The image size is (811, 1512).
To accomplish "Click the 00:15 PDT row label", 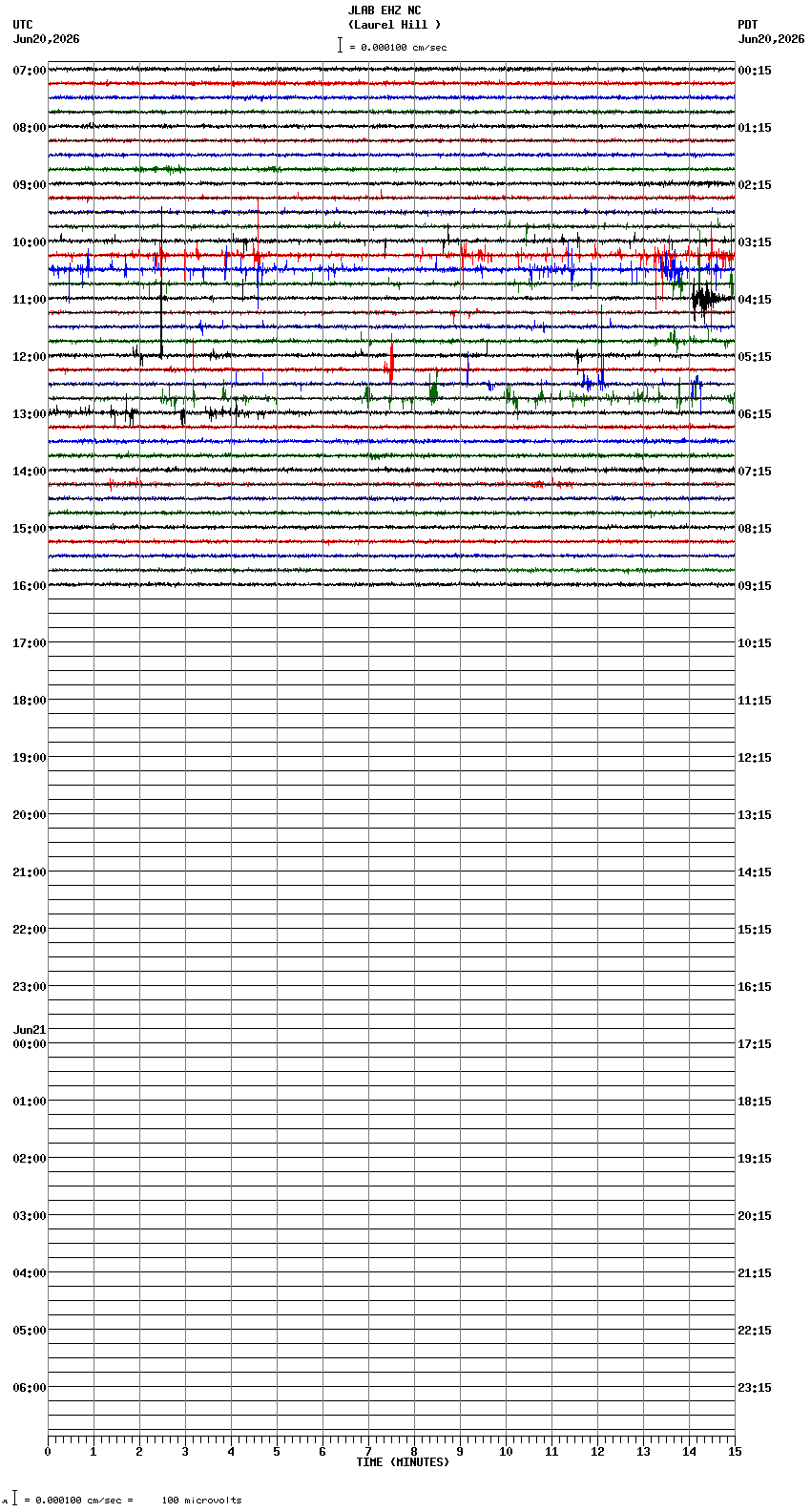I will [755, 71].
